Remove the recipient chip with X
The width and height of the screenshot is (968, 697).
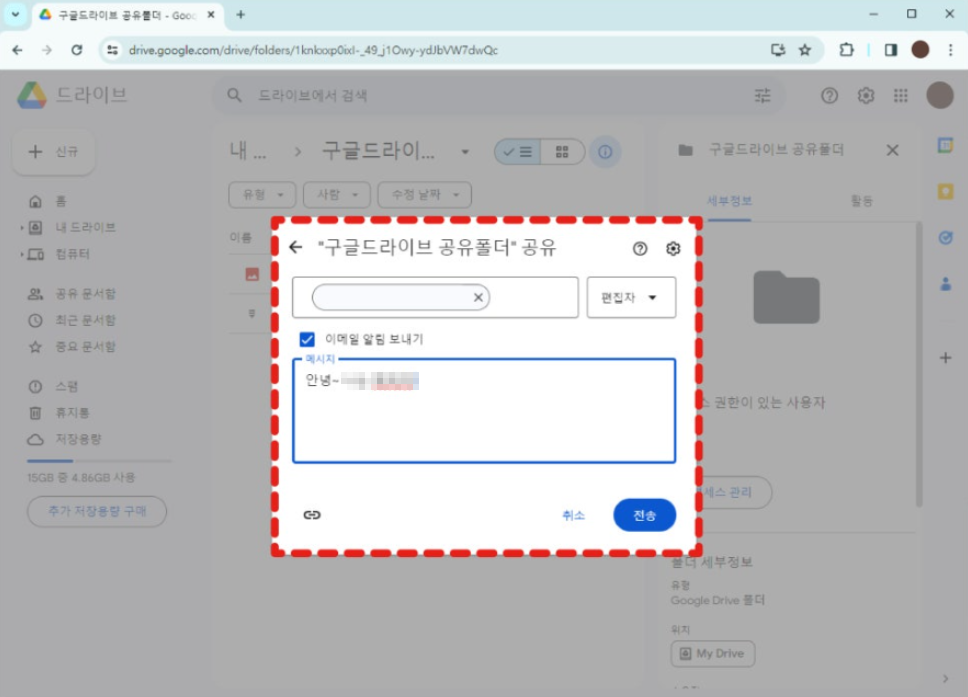[x=478, y=298]
